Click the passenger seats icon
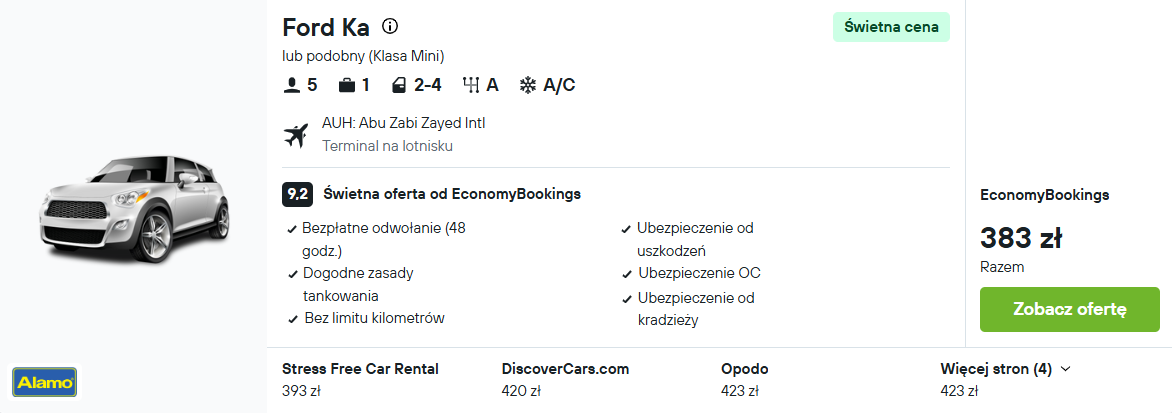 click(x=292, y=86)
